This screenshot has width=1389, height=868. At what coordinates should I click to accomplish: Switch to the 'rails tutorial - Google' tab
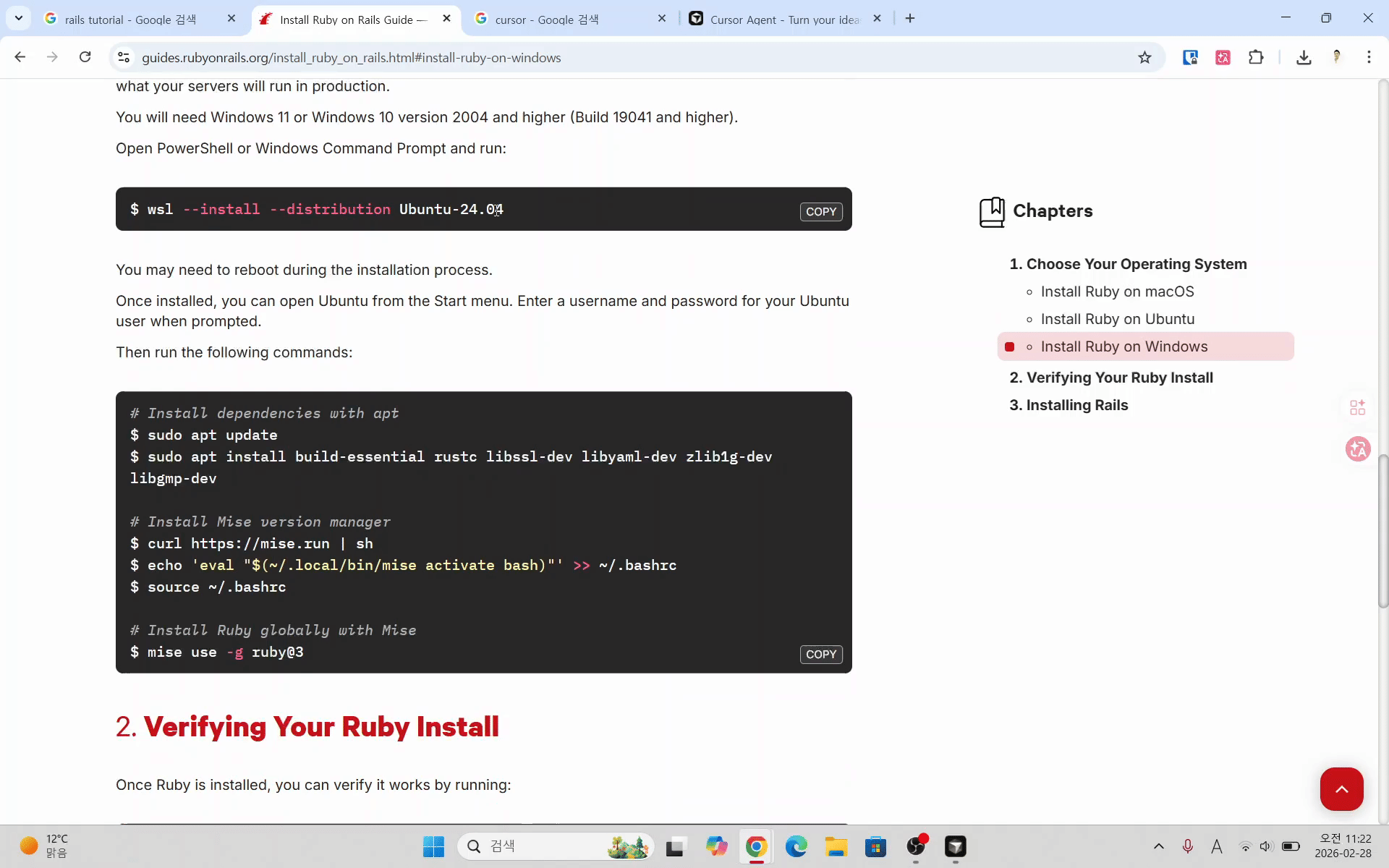pyautogui.click(x=130, y=20)
